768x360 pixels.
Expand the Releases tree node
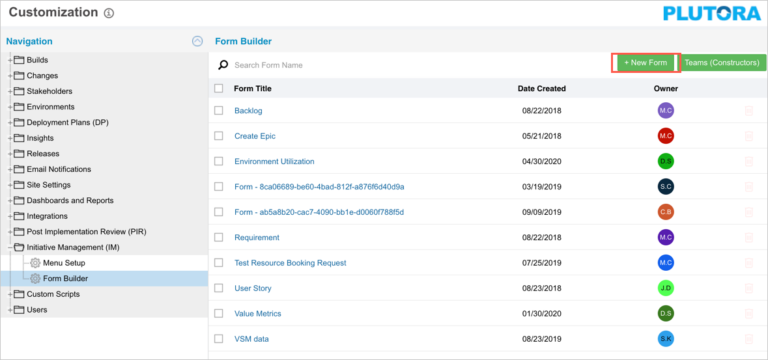tap(10, 154)
